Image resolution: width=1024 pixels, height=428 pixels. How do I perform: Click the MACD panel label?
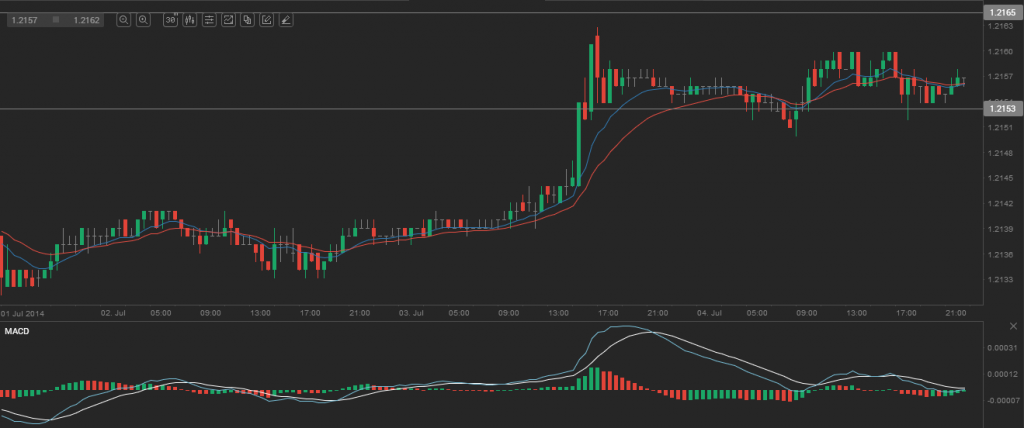coord(17,331)
